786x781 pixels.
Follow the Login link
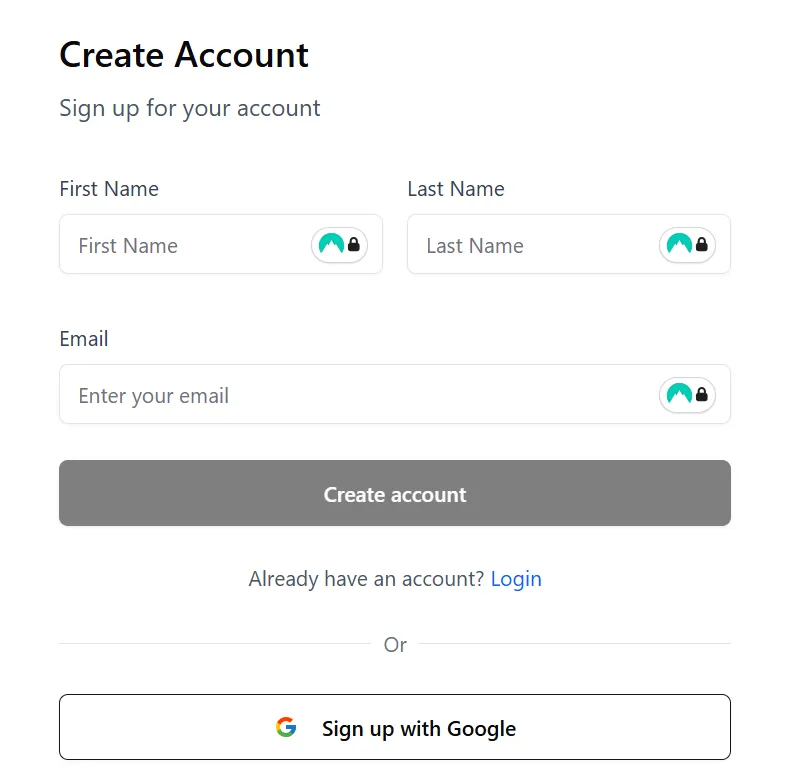(516, 579)
